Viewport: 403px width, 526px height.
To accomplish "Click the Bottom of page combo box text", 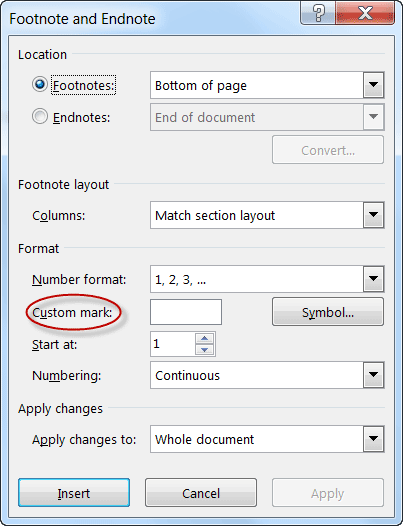I will [x=201, y=86].
